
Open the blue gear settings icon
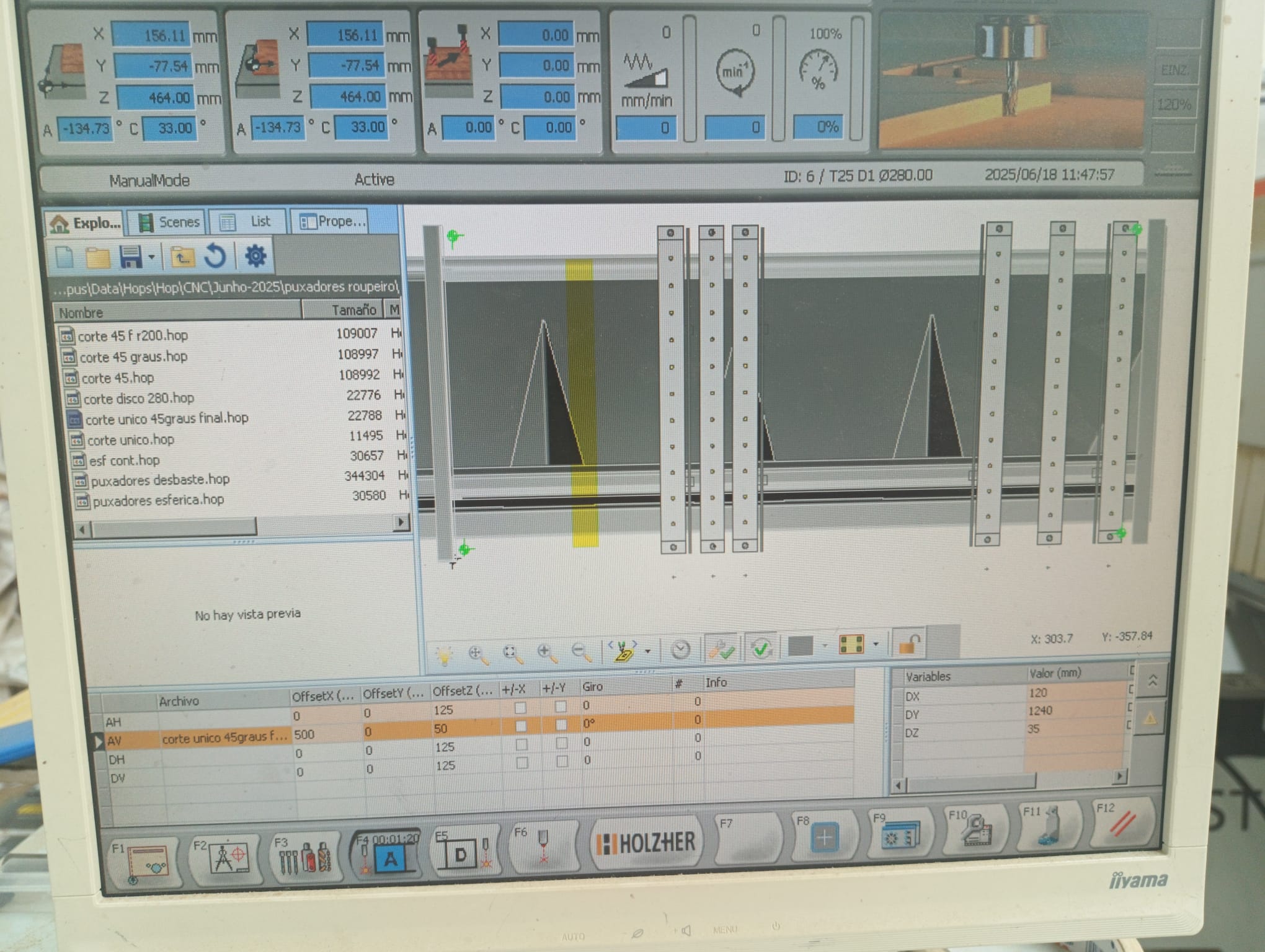255,255
